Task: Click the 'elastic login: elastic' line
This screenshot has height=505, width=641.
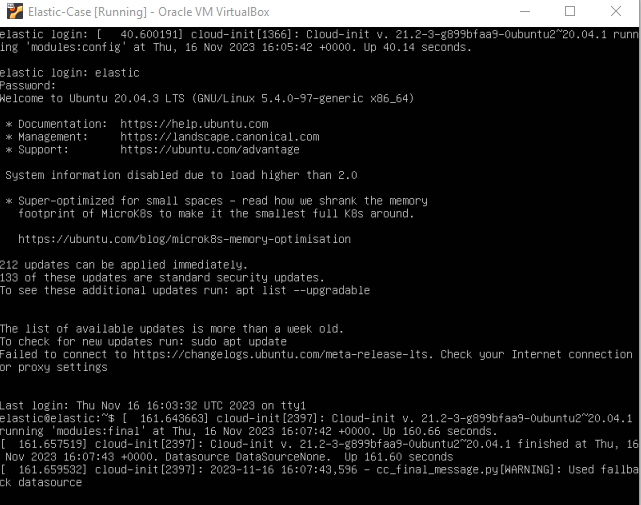Action: click(70, 73)
